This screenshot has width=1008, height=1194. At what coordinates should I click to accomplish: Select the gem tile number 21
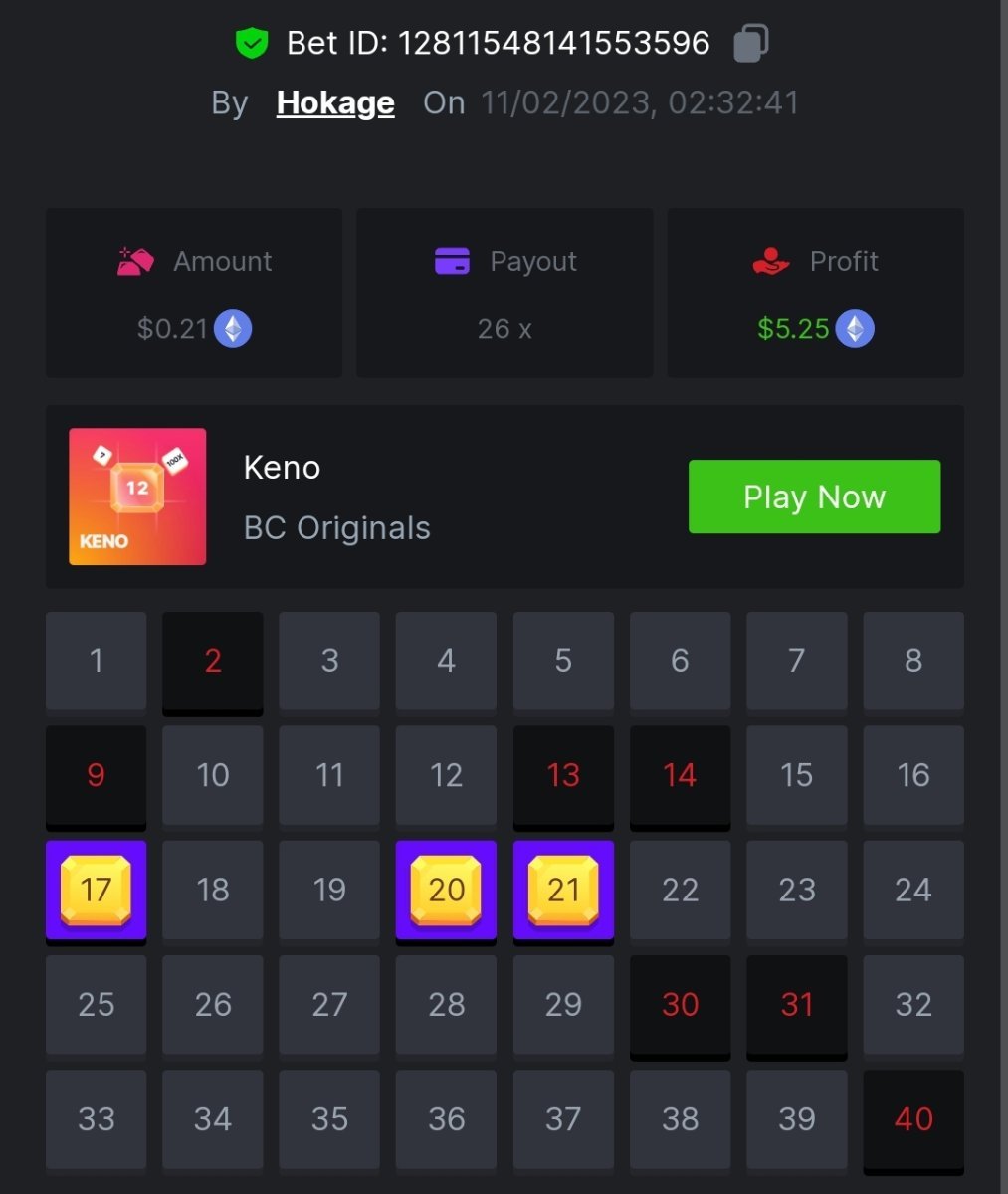point(563,891)
